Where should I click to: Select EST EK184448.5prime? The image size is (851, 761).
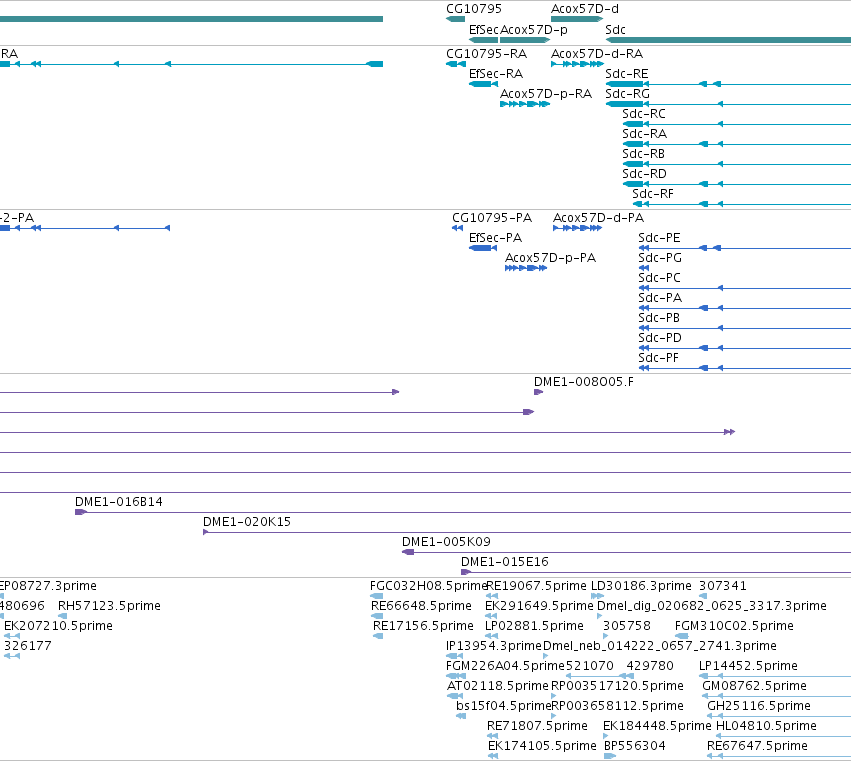coord(608,737)
